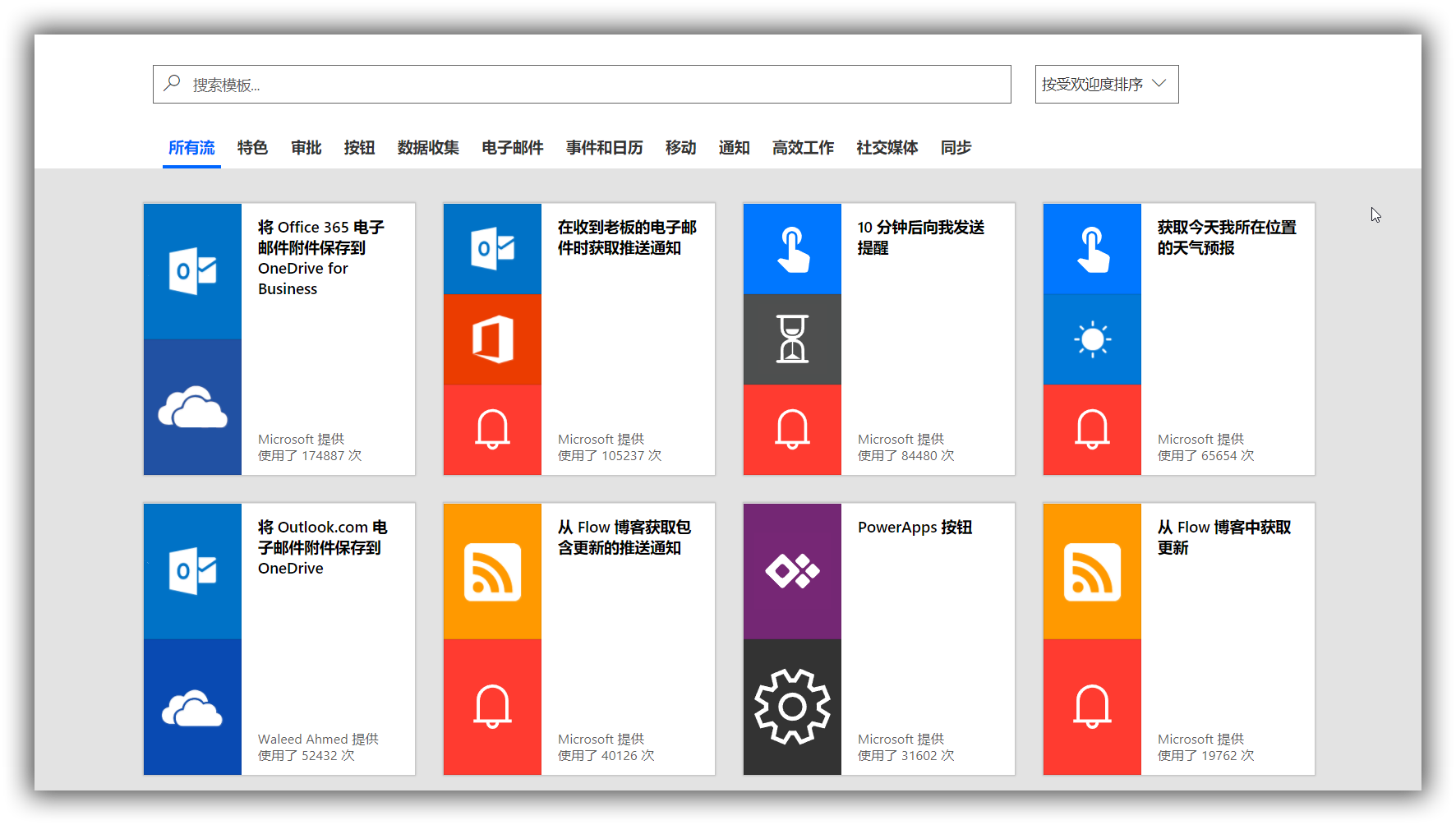
Task: Open the 通知 tab
Action: [x=734, y=148]
